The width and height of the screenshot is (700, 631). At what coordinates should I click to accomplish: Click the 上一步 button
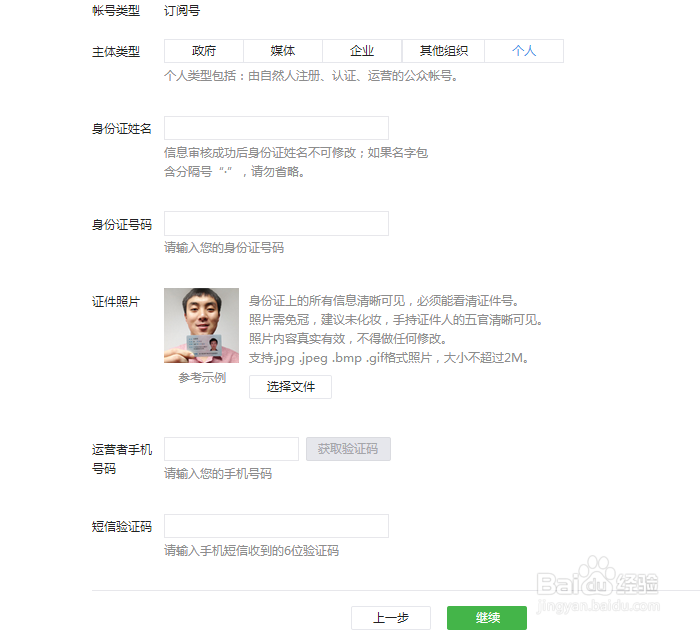coord(391,618)
